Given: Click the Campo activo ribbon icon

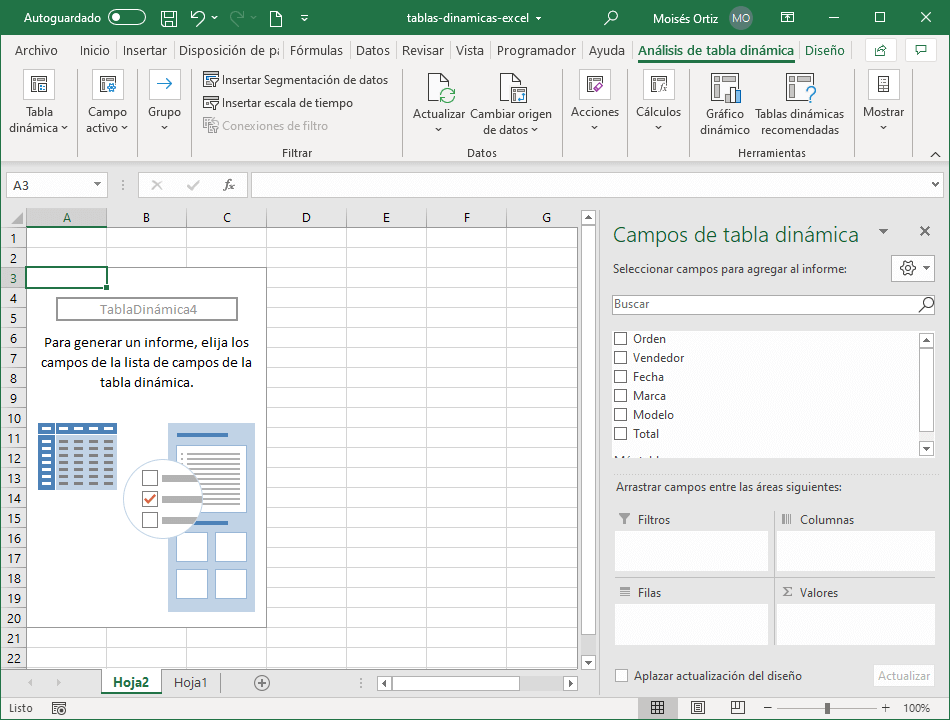Looking at the screenshot, I should point(107,85).
